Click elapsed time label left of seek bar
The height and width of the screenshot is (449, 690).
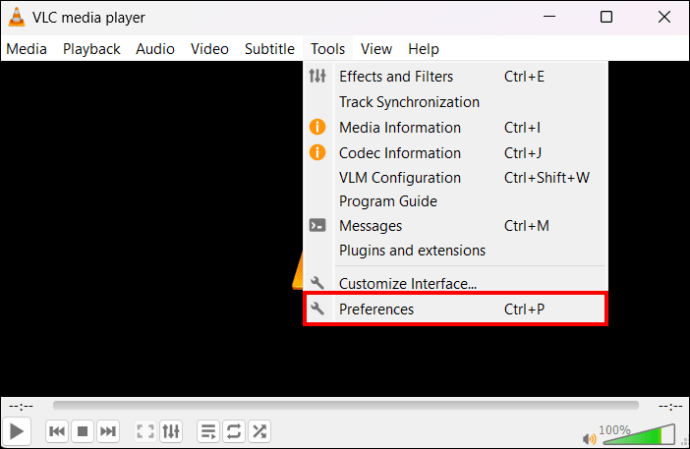(21, 406)
